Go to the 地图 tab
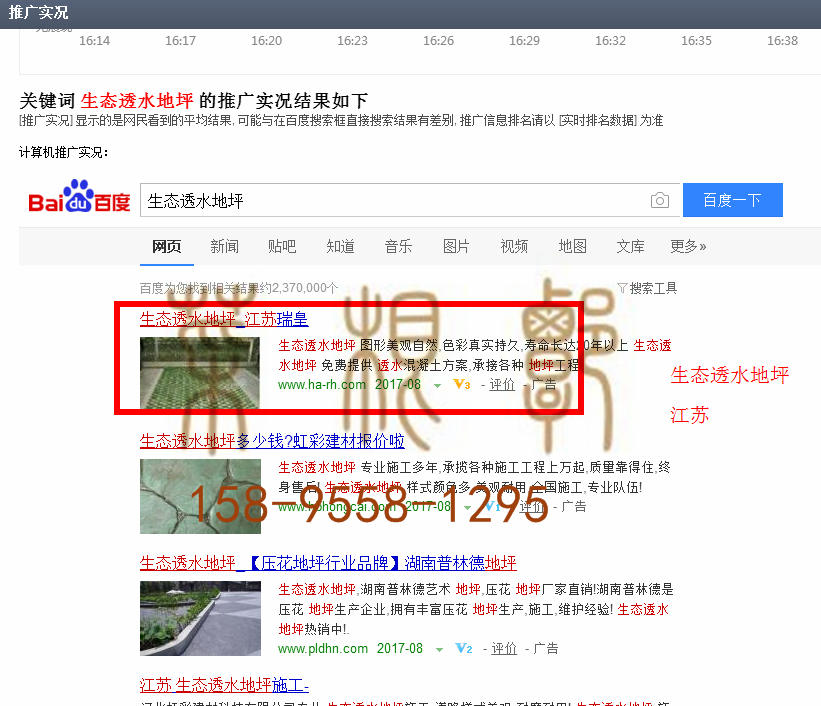The height and width of the screenshot is (706, 821). 572,246
